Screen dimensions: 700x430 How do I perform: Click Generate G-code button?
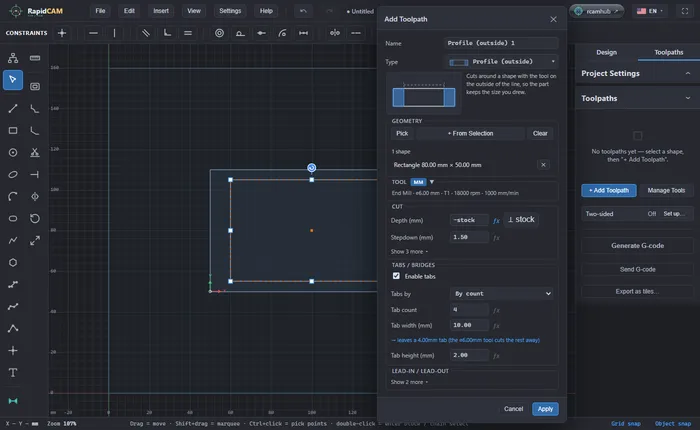(x=637, y=246)
